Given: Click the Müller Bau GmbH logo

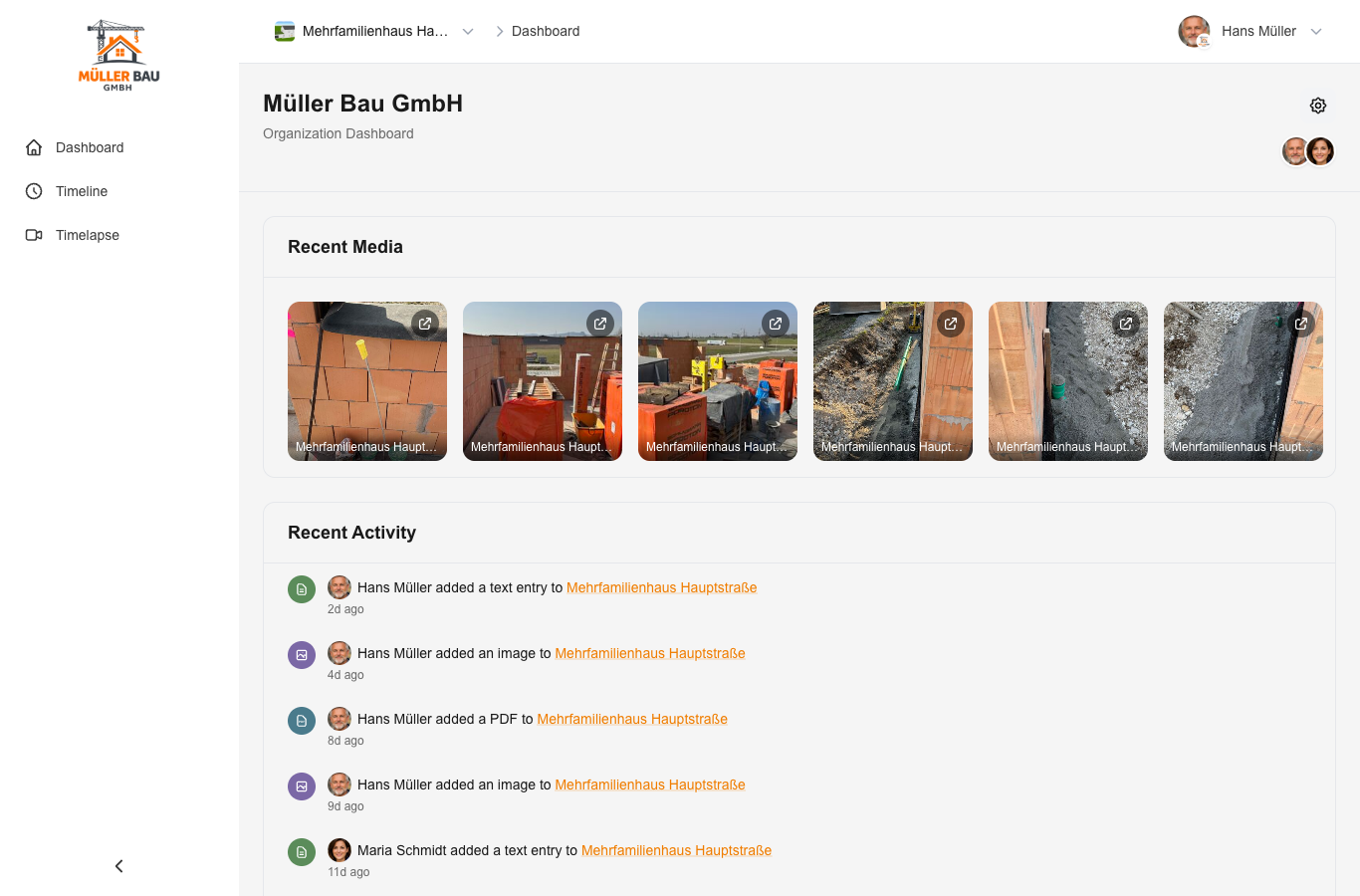Looking at the screenshot, I should coord(117,53).
